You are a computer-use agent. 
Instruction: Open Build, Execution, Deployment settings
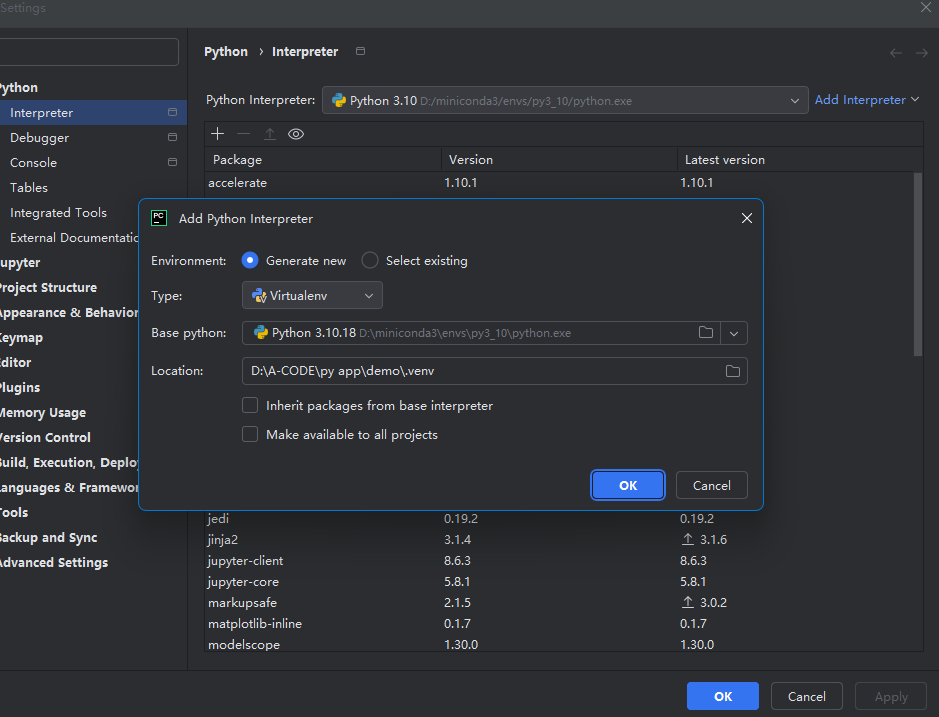tap(69, 462)
